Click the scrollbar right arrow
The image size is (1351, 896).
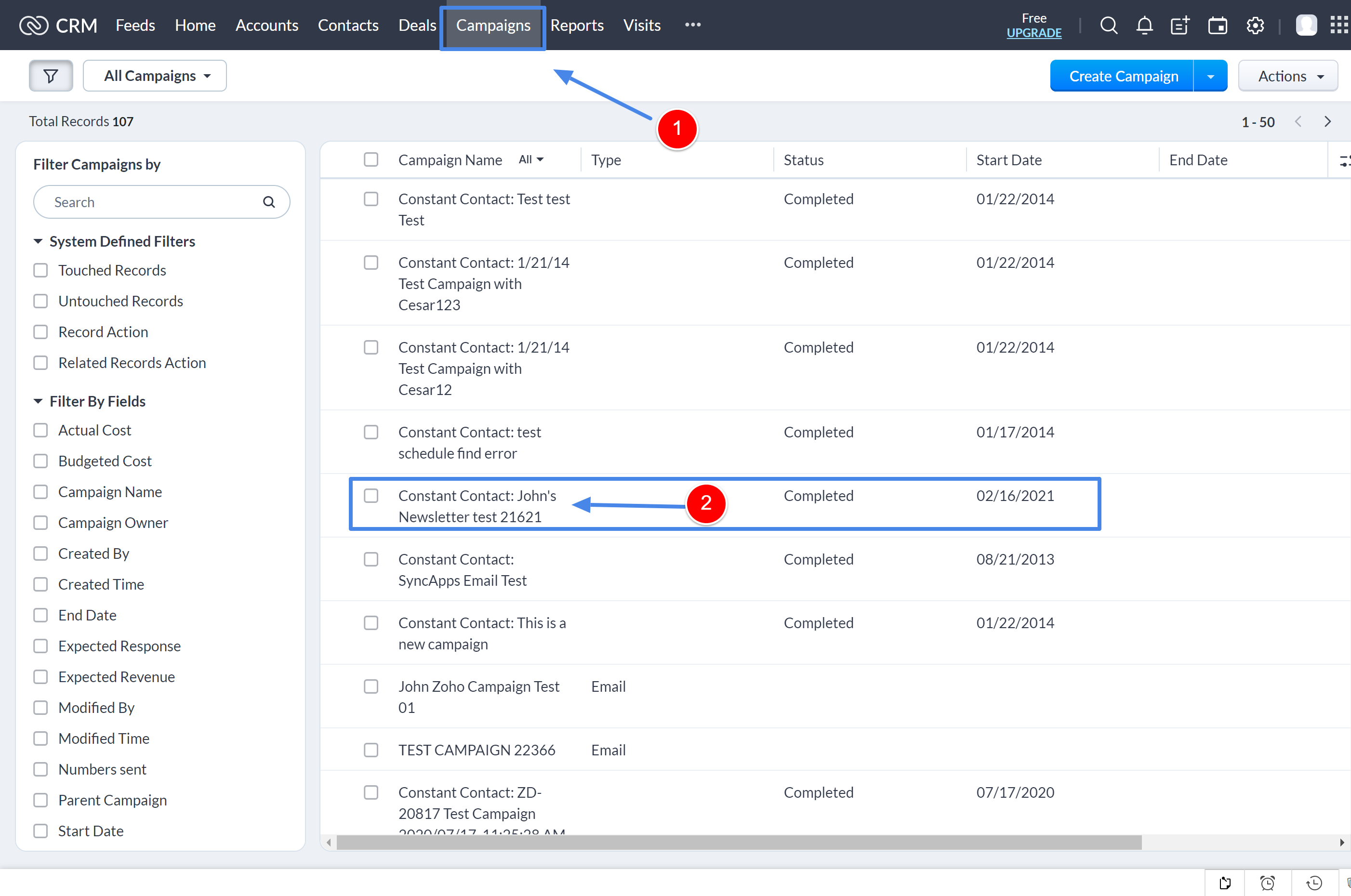pos(1342,843)
